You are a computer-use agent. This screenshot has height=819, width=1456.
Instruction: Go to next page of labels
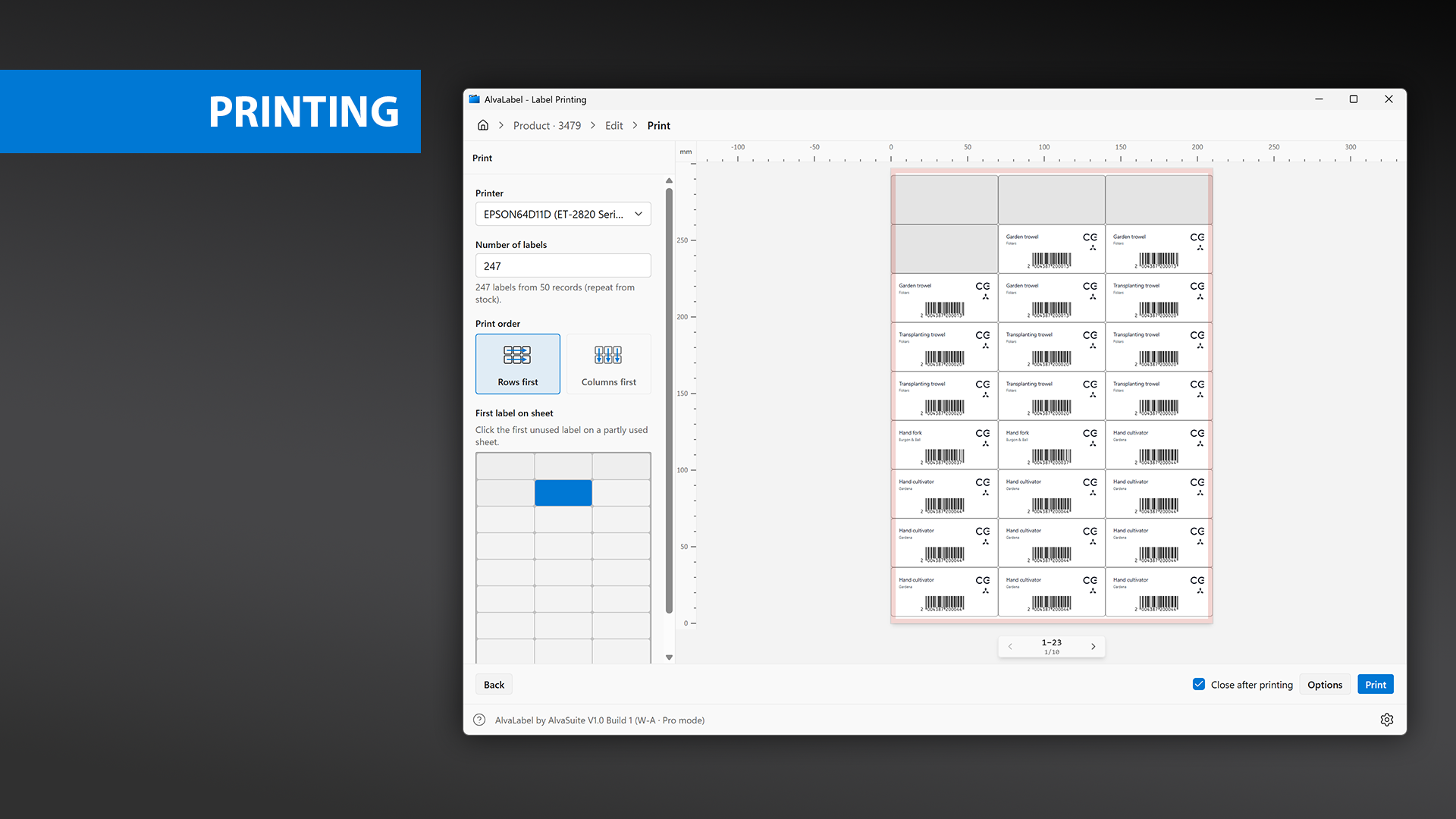click(1093, 647)
